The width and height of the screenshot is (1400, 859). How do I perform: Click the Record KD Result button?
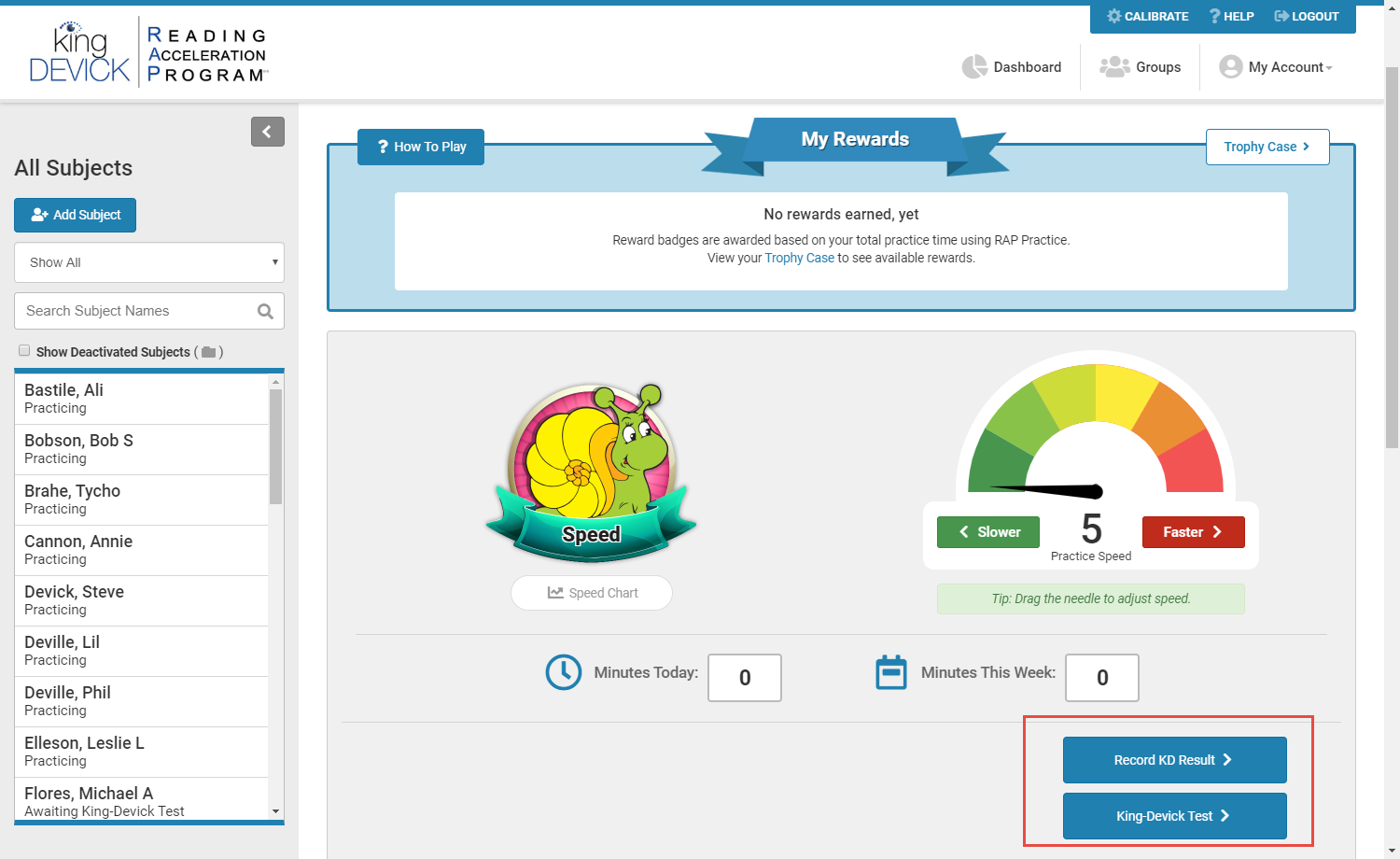[x=1174, y=760]
